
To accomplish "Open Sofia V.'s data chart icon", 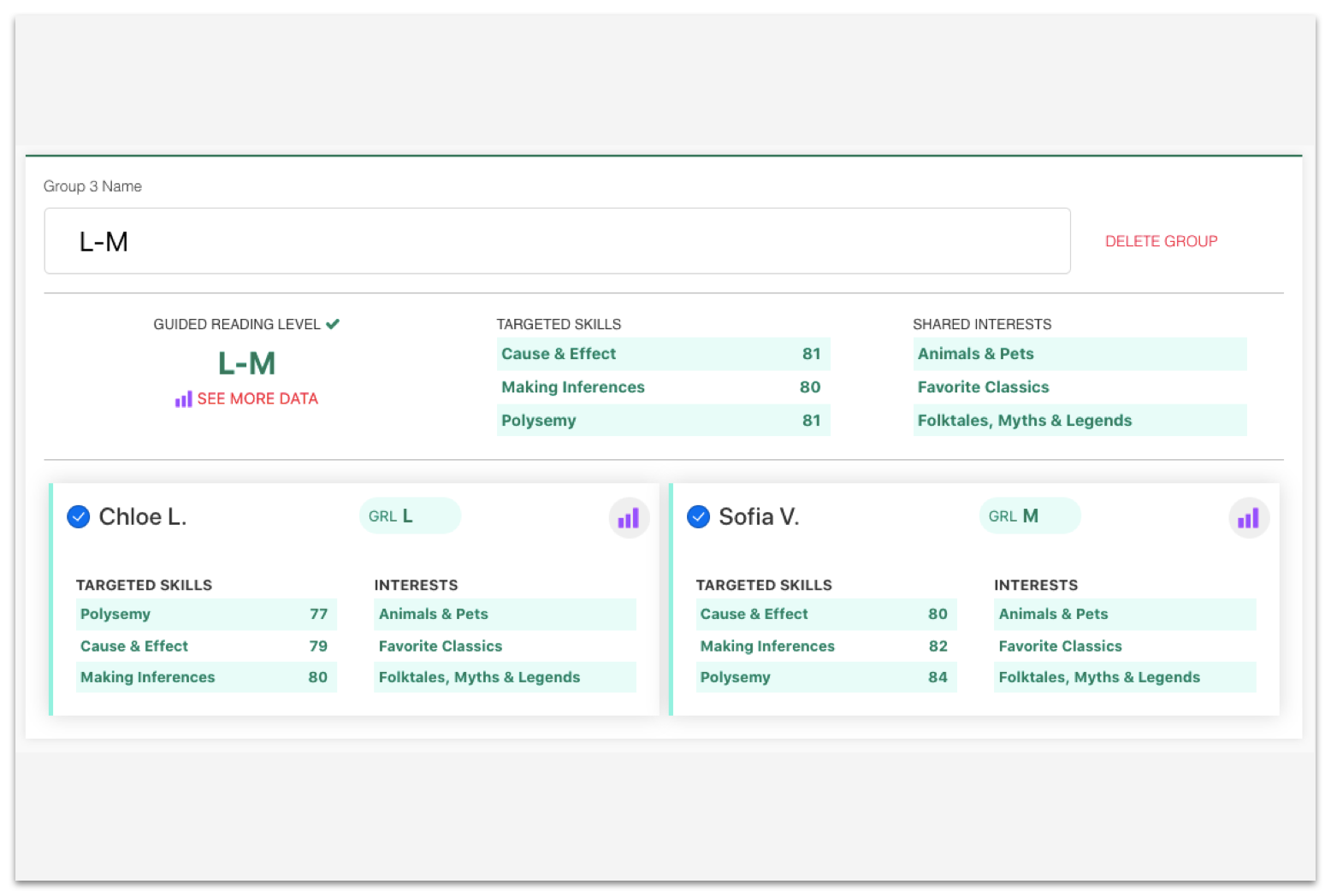I will (x=1248, y=518).
